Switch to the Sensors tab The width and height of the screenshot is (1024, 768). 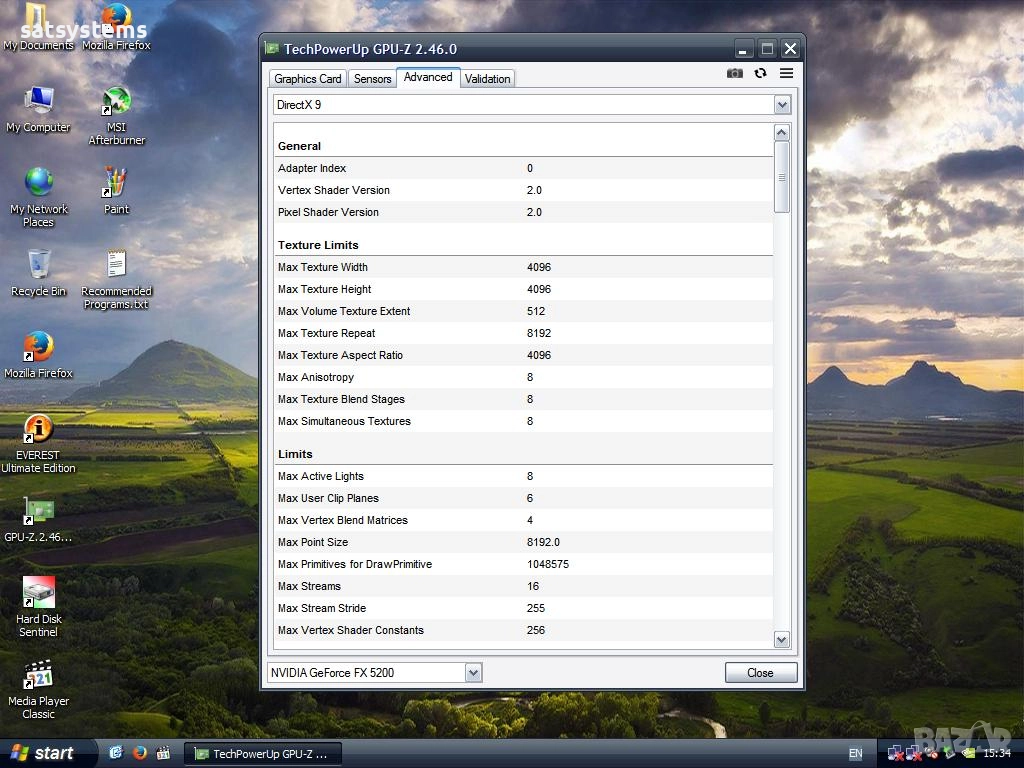point(372,79)
